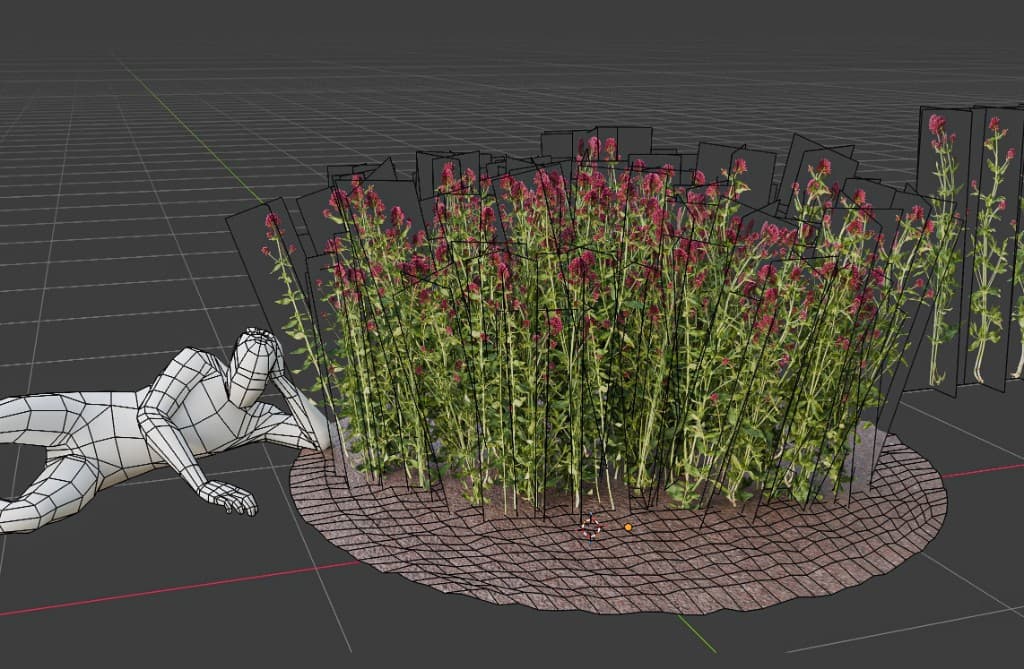Click the 3D cursor crosshair on the soil
Screen dimensions: 1024x669
(592, 527)
